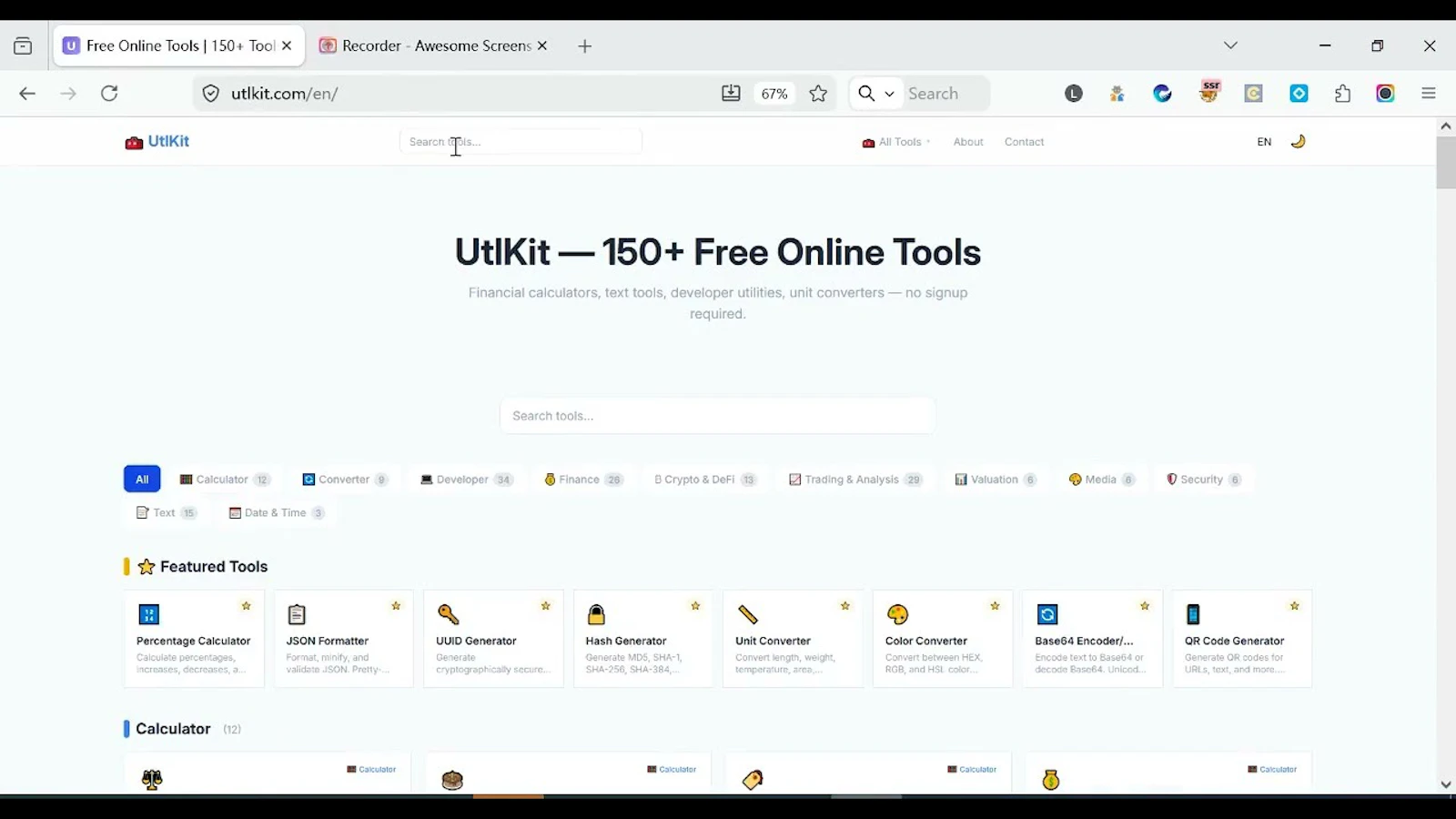Filter by Security category

coord(1204,480)
